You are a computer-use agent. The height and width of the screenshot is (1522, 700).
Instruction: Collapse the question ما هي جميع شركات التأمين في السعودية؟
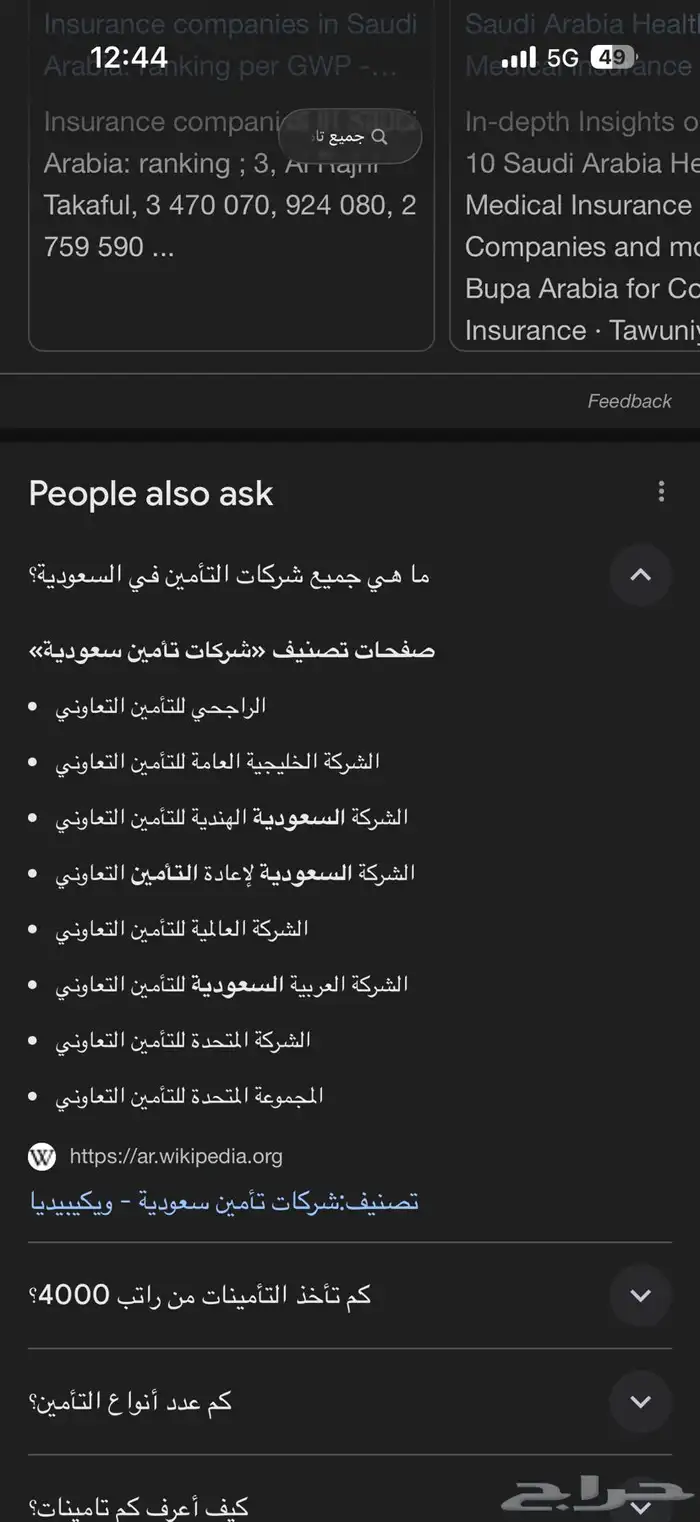640,575
